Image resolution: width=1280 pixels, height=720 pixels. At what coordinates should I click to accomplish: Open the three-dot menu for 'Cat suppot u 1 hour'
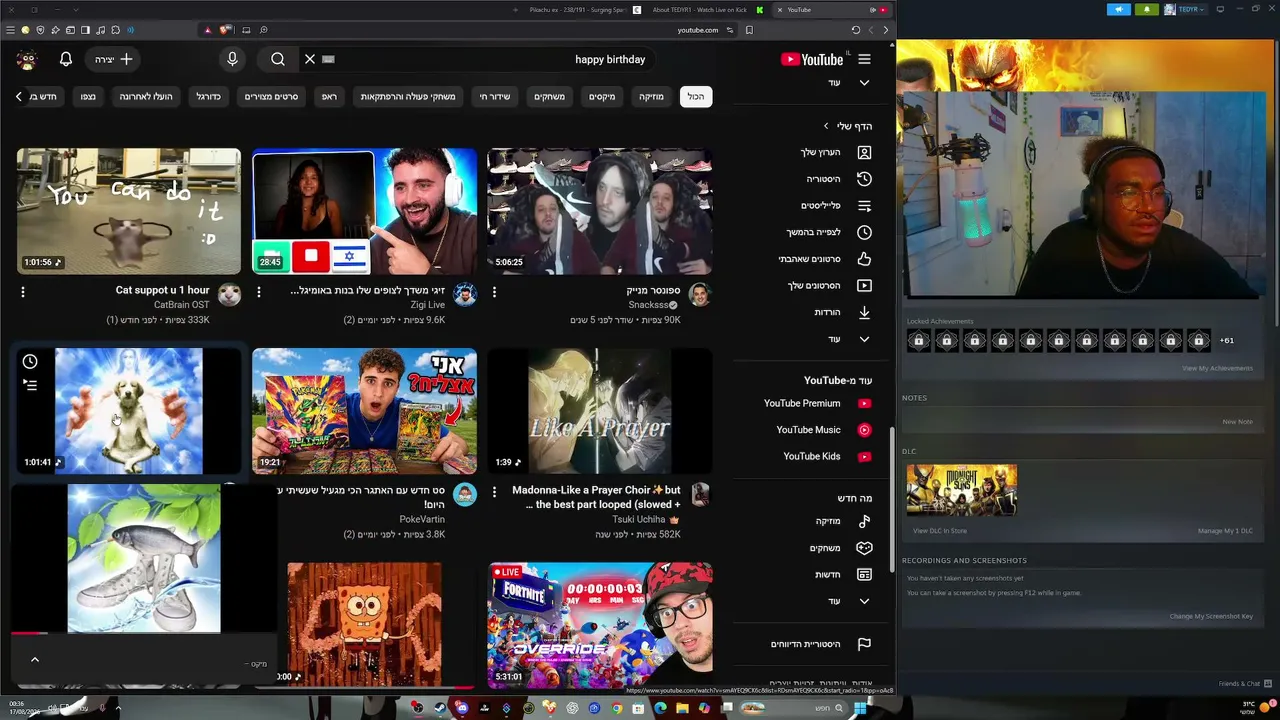23,292
